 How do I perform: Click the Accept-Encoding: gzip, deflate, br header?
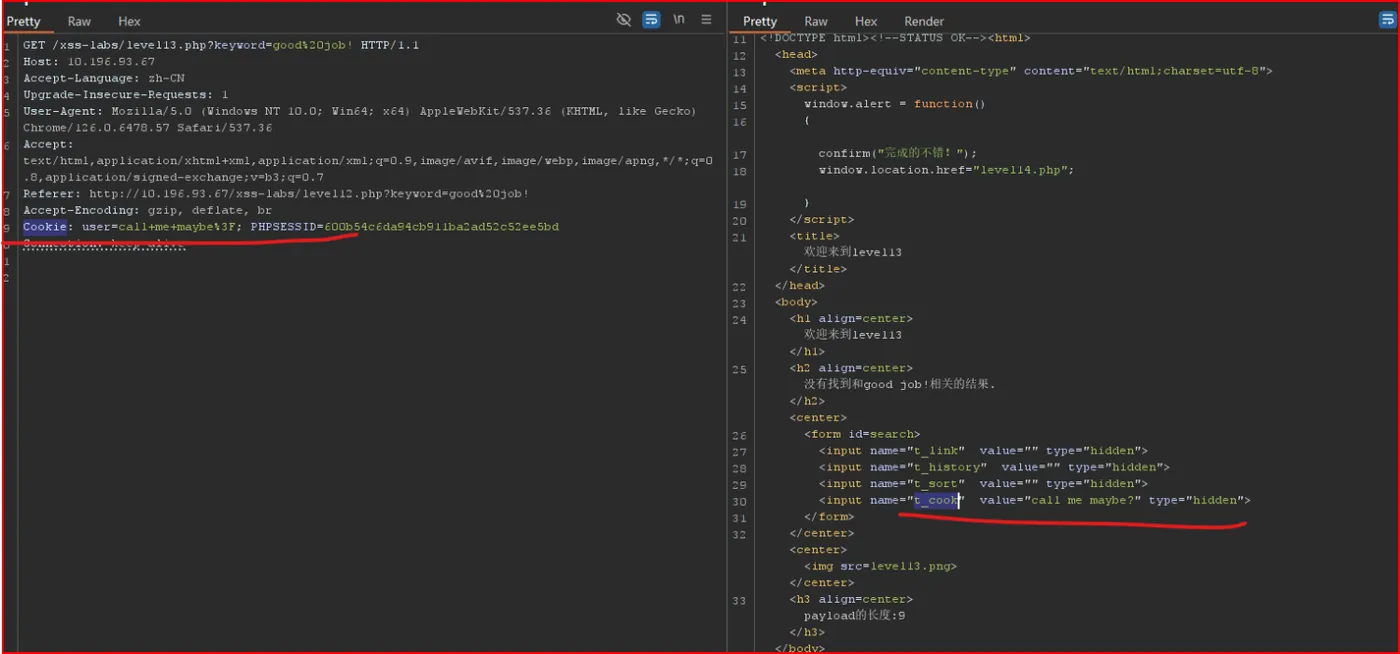coord(147,210)
